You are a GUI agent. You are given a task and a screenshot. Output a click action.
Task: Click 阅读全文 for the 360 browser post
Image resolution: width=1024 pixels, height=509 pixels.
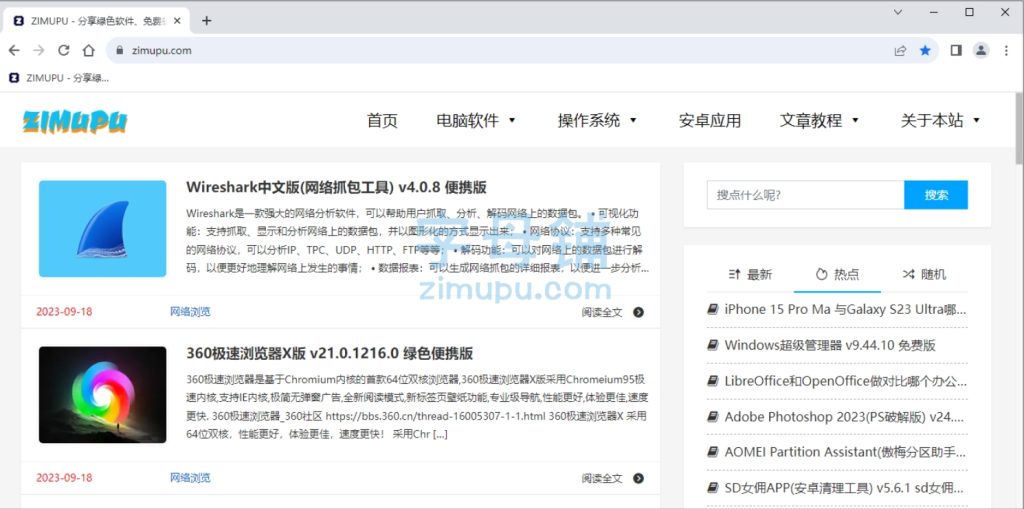(x=602, y=478)
